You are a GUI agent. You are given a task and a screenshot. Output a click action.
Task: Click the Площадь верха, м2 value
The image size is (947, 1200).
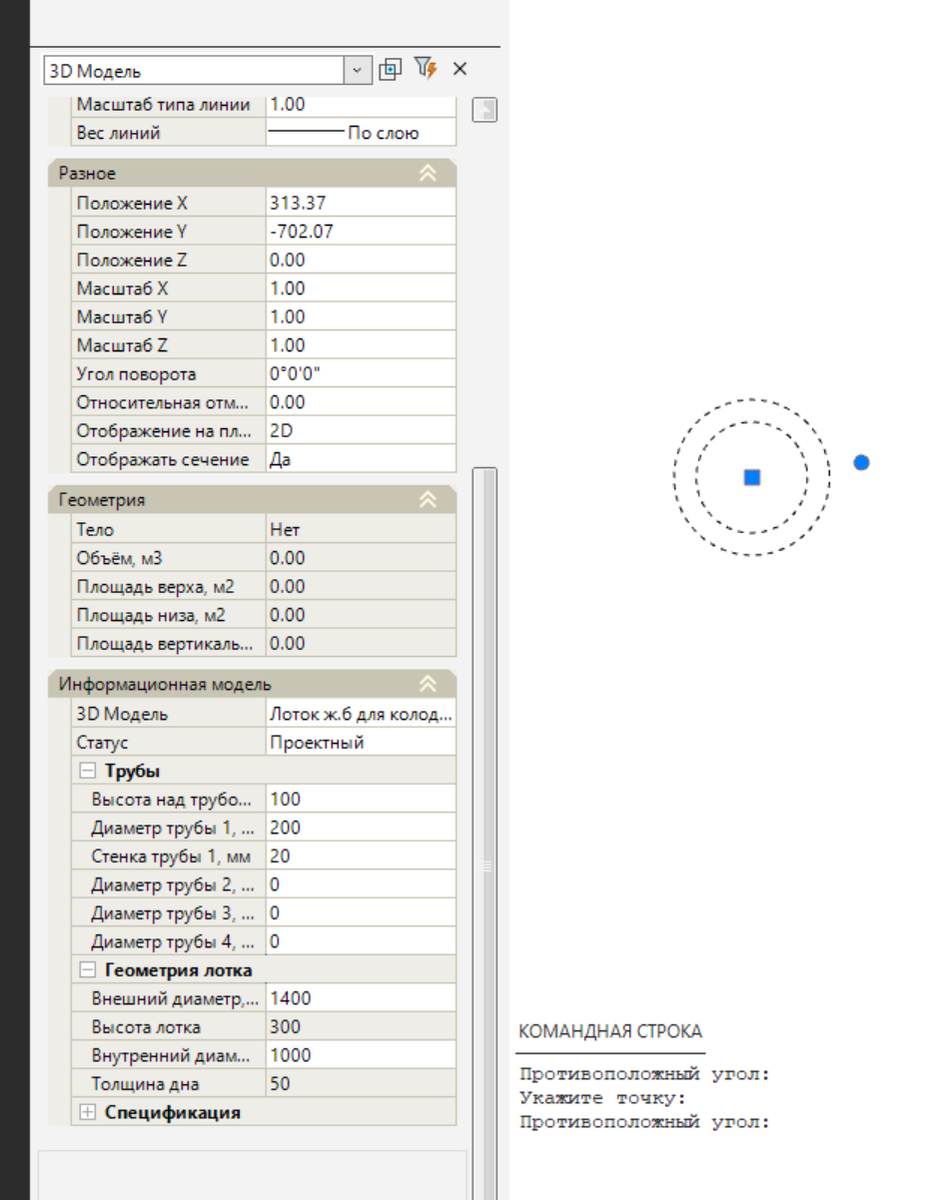point(360,587)
